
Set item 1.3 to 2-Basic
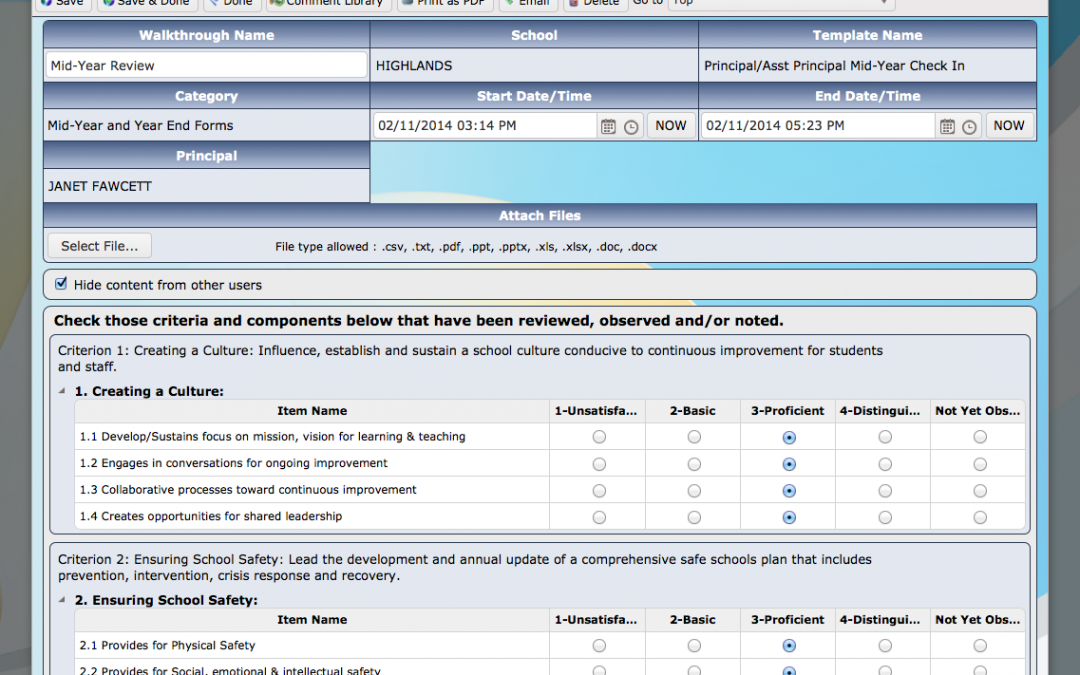pyautogui.click(x=694, y=491)
